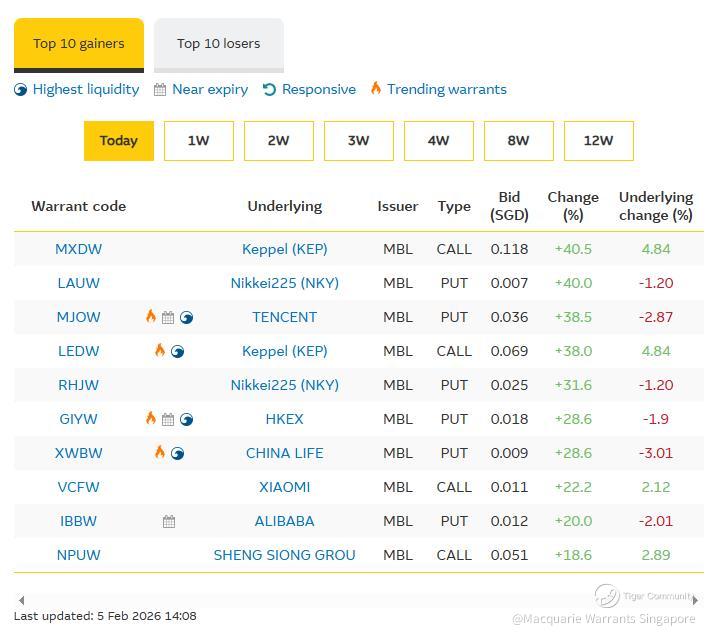Screen dimensions: 709x635
Task: Choose the 12W period filter
Action: [x=598, y=141]
